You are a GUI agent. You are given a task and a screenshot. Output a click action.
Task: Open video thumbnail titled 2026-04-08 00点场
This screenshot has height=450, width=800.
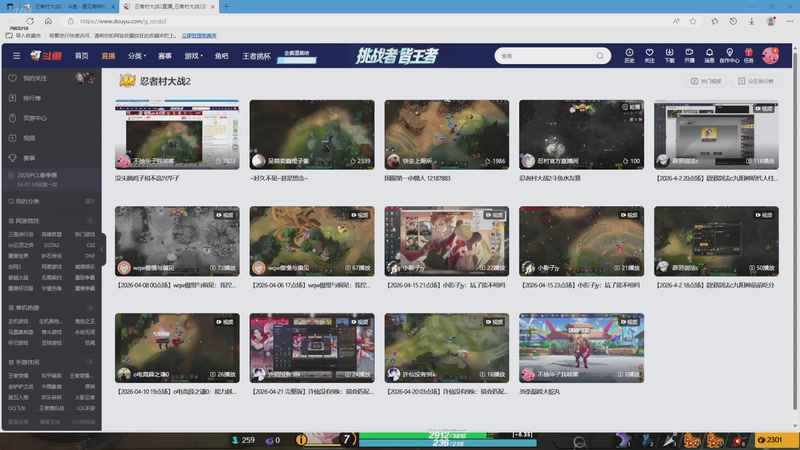click(177, 241)
